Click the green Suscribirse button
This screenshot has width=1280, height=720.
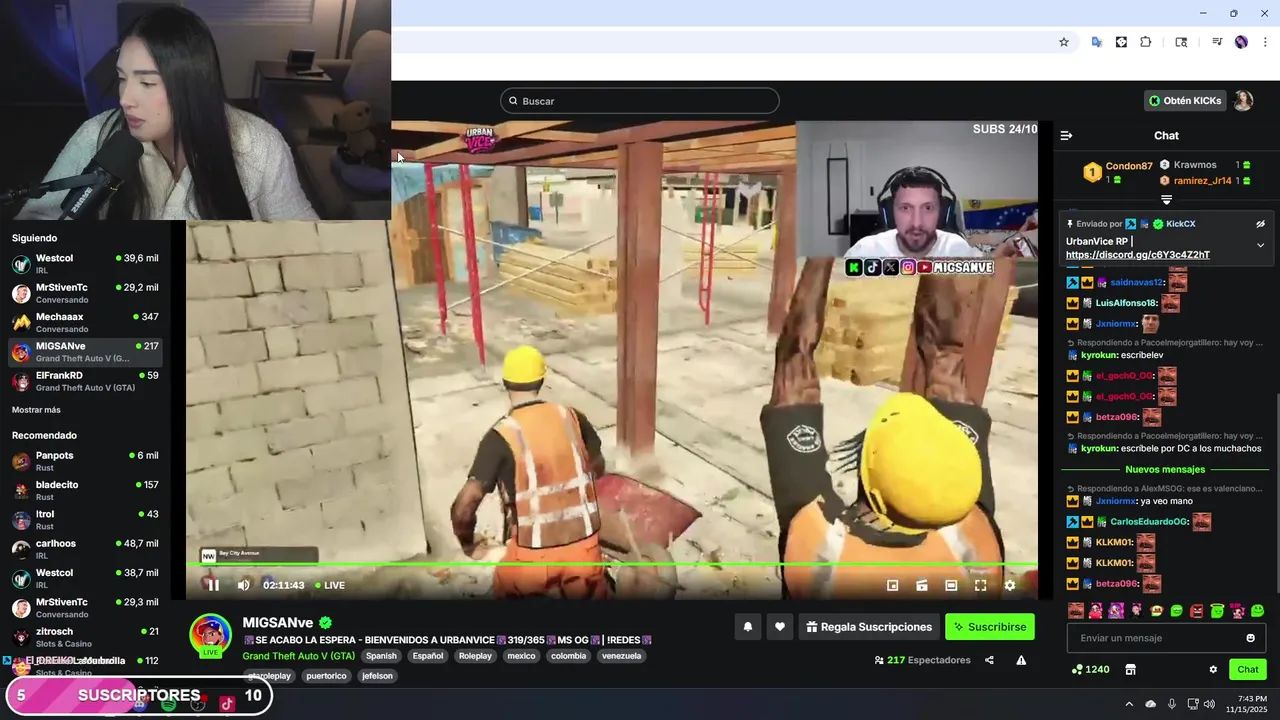pyautogui.click(x=990, y=627)
